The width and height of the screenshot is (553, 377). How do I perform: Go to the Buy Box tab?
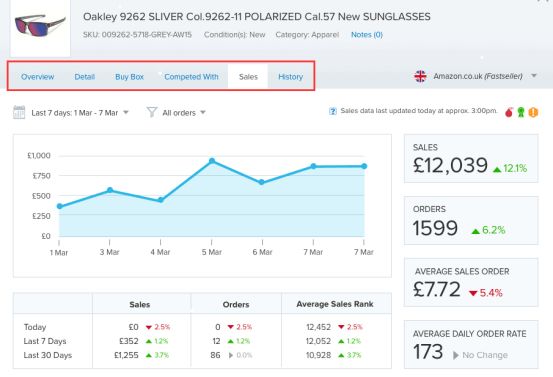129,77
